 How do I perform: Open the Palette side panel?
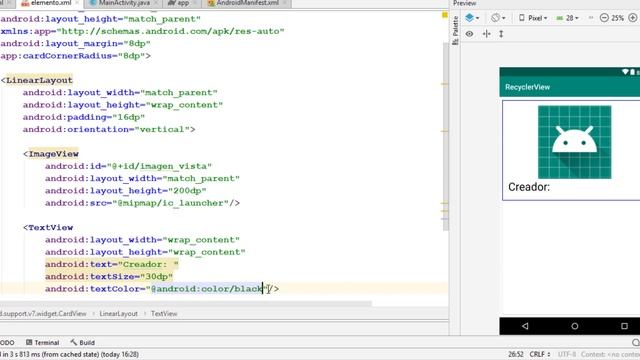click(x=456, y=30)
